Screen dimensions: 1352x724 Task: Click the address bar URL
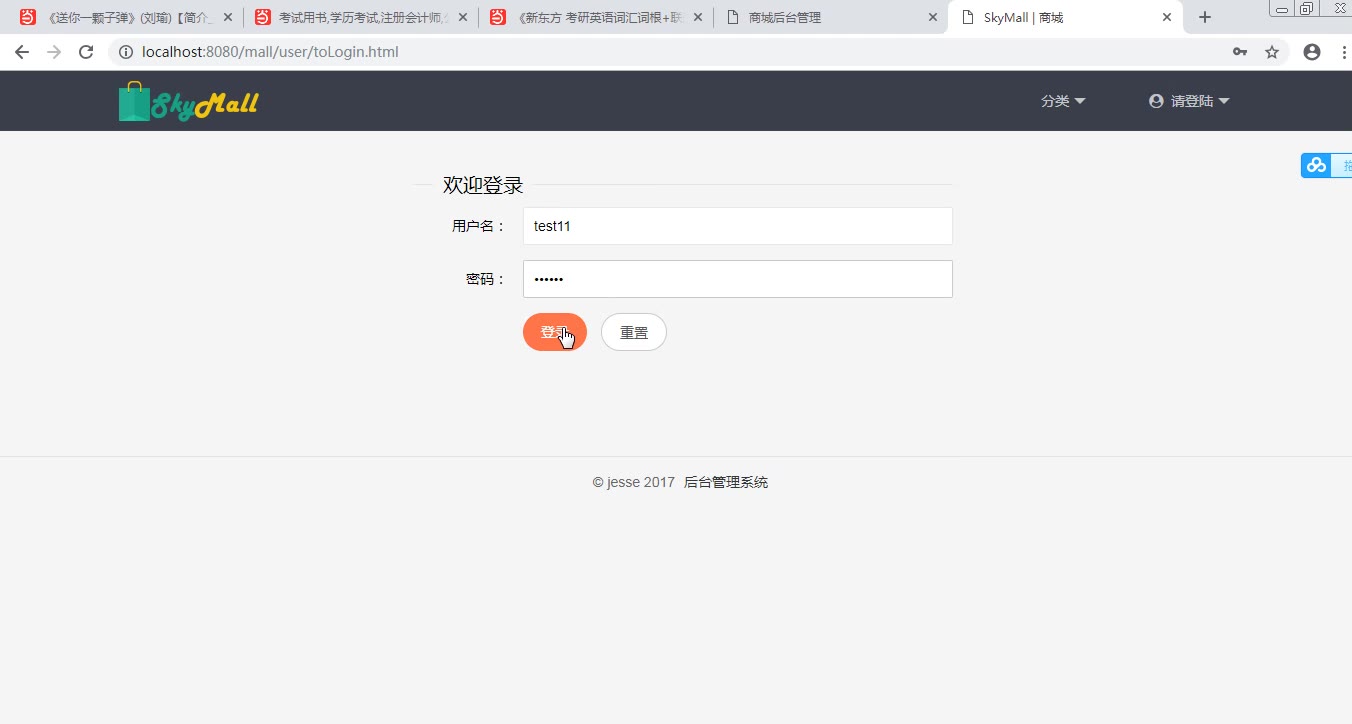click(271, 52)
